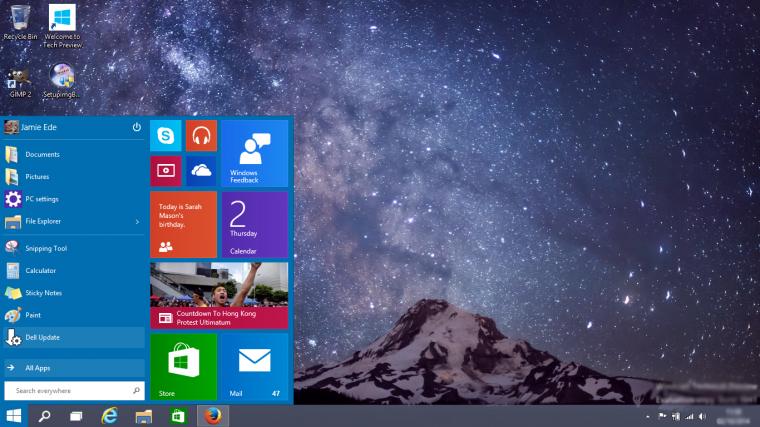Expand All Apps list

click(x=74, y=368)
